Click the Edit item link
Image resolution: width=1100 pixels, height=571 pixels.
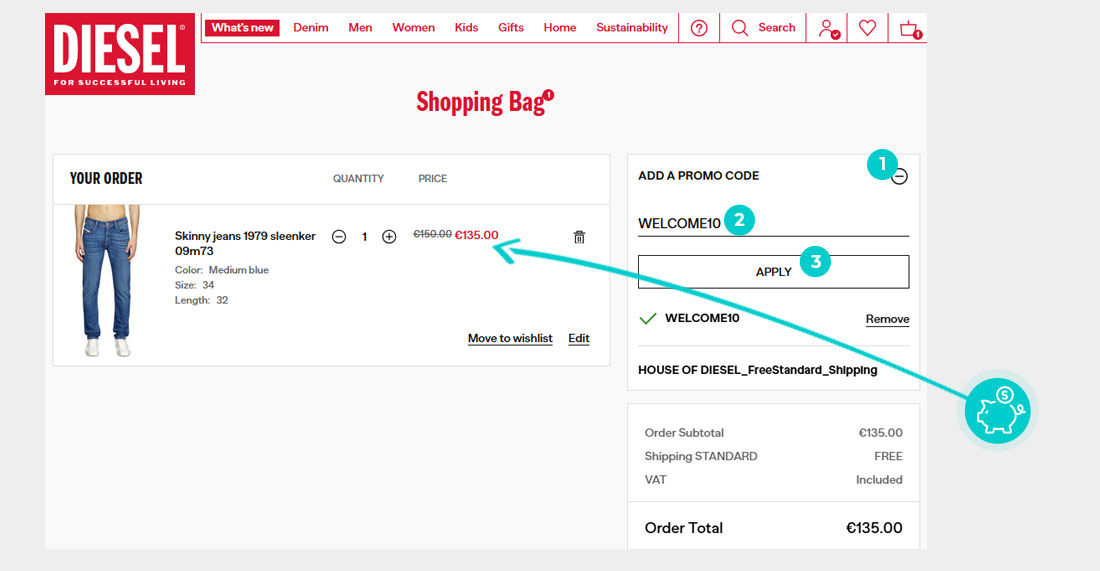pos(579,338)
